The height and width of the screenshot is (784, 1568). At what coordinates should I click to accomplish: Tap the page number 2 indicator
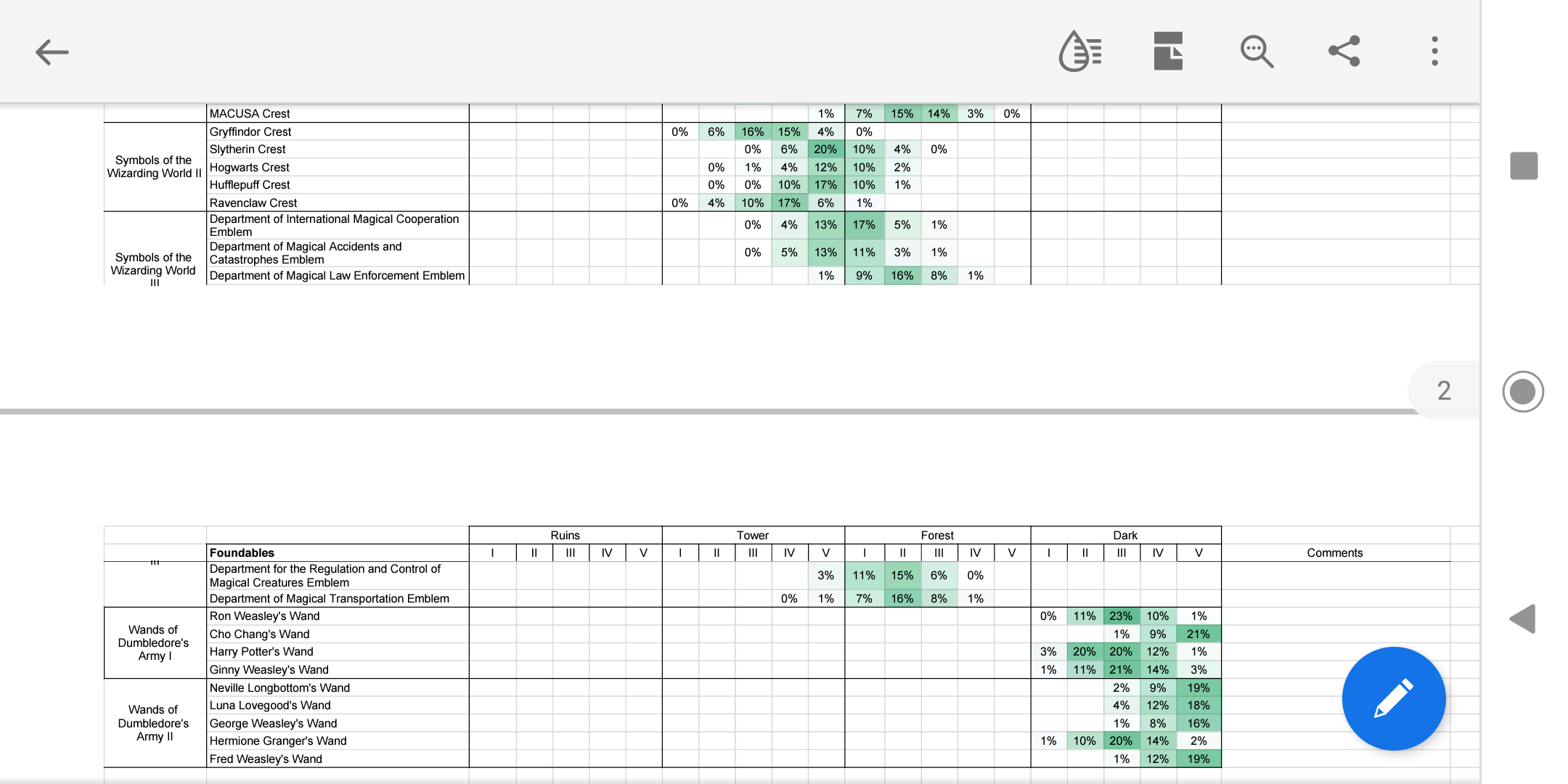point(1444,391)
